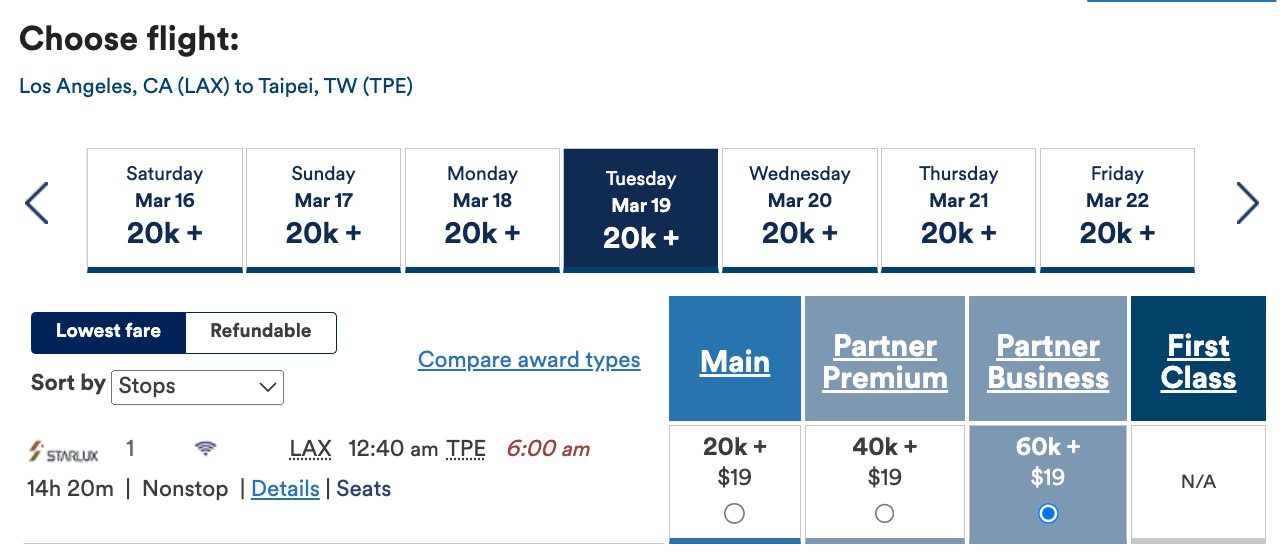1288x554 pixels.
Task: Choose Sunday Mar 17 date tab
Action: coord(323,208)
